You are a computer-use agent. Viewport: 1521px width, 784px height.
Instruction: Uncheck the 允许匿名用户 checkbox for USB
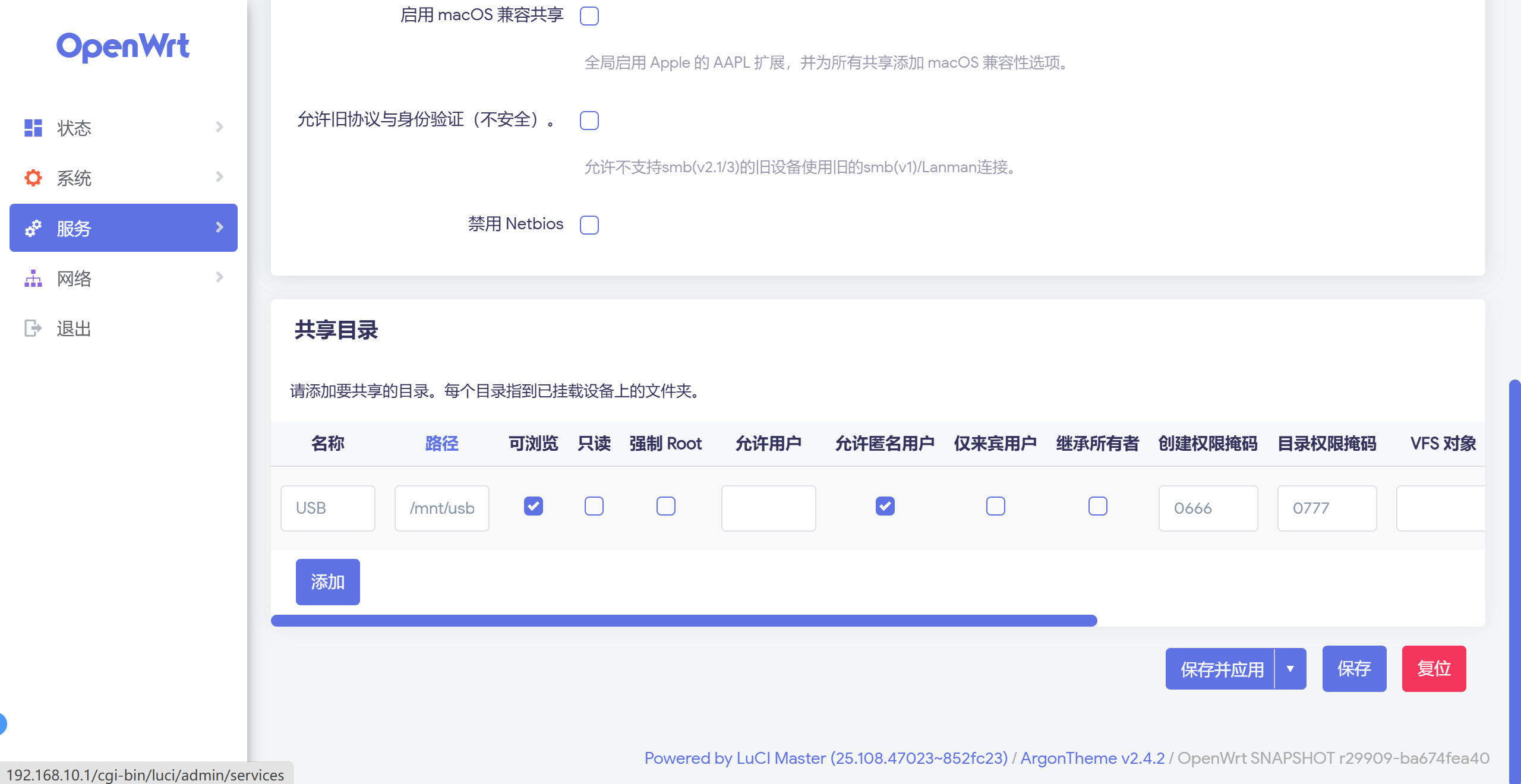pyautogui.click(x=885, y=506)
